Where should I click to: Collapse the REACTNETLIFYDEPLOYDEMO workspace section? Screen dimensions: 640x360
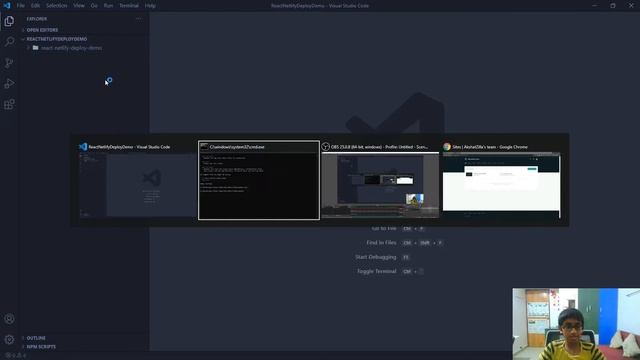click(x=56, y=39)
